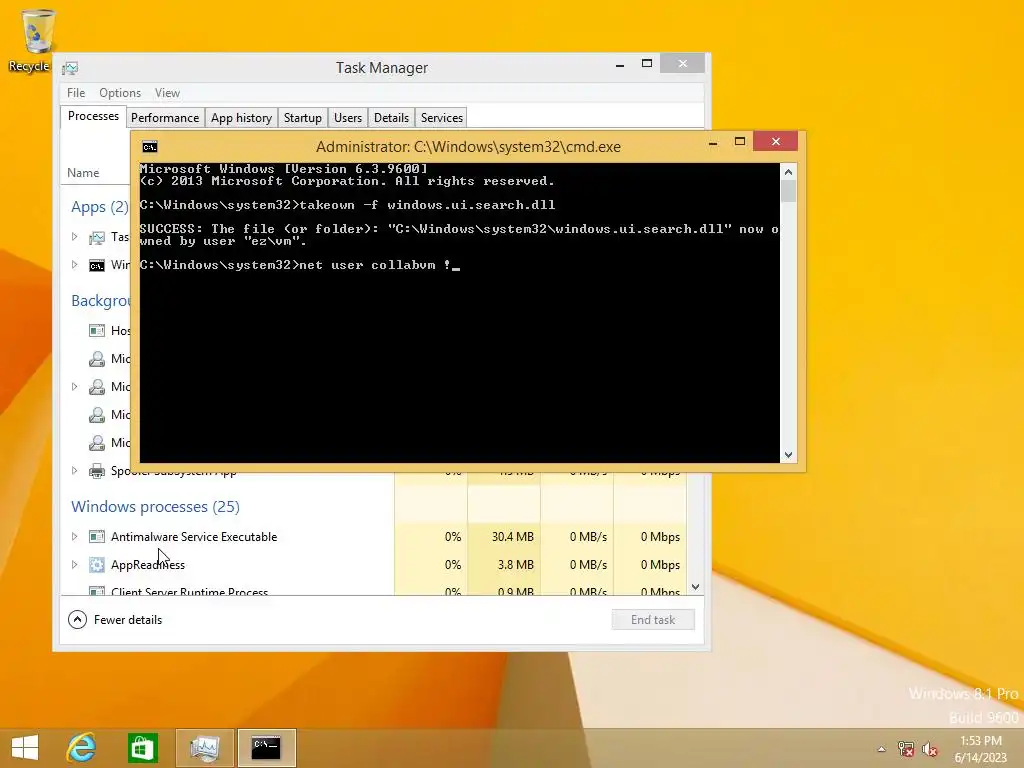The height and width of the screenshot is (768, 1024).
Task: Maximize the cmd.exe window
Action: [739, 142]
